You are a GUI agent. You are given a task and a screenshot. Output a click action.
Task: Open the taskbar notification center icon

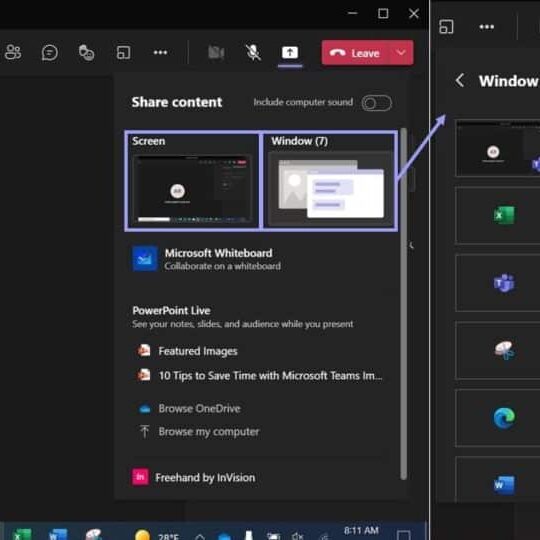click(403, 535)
